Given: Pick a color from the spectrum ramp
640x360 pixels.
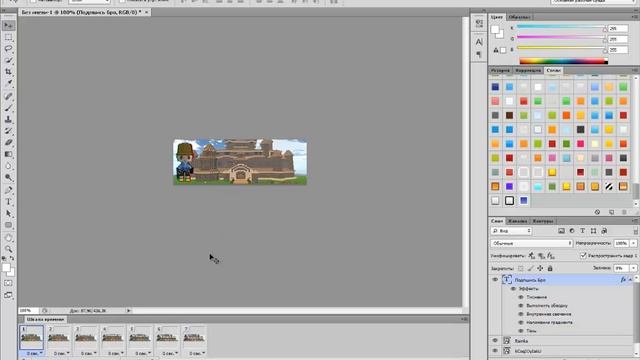Looking at the screenshot, I should 563,61.
